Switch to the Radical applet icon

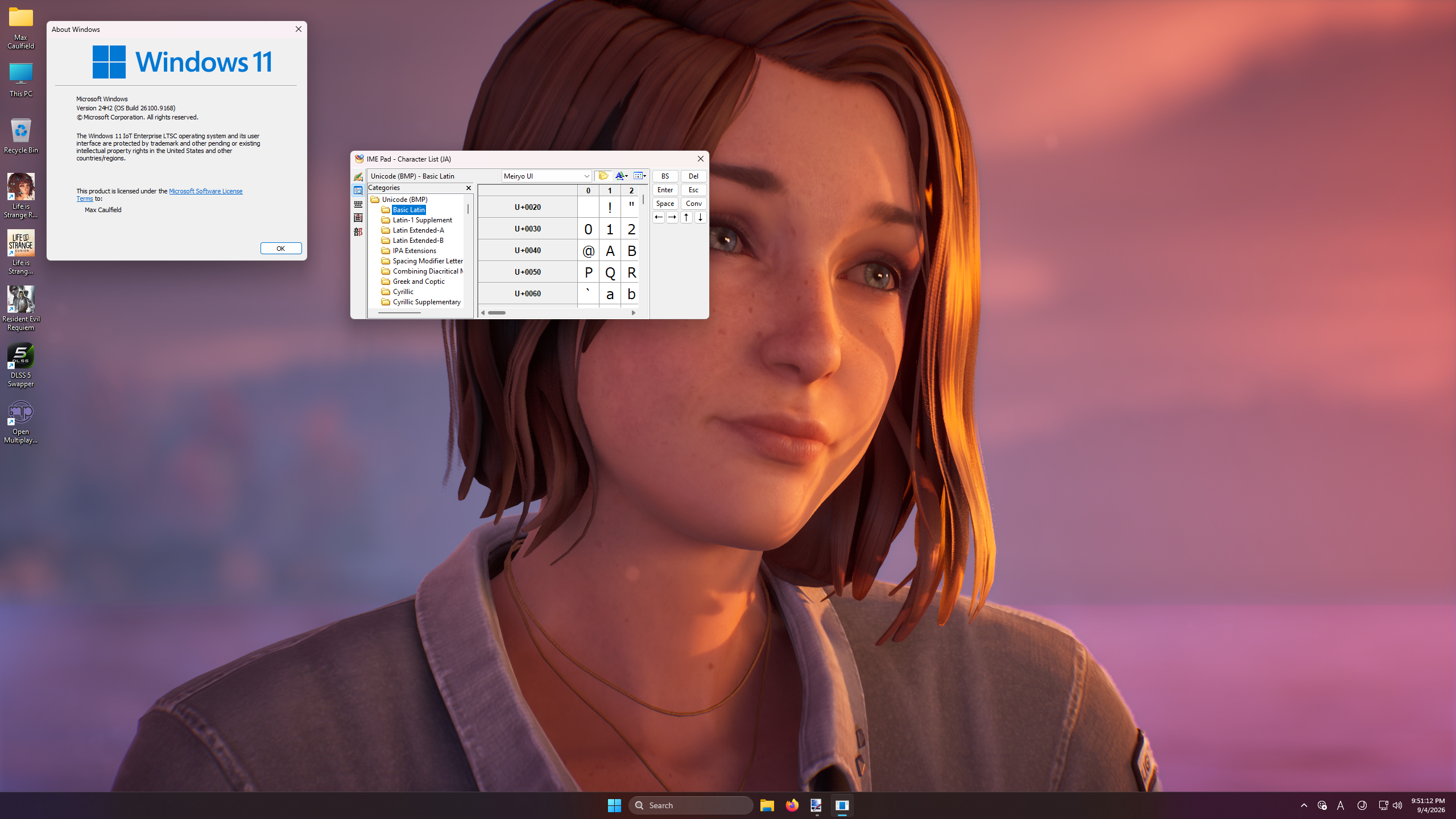358,231
